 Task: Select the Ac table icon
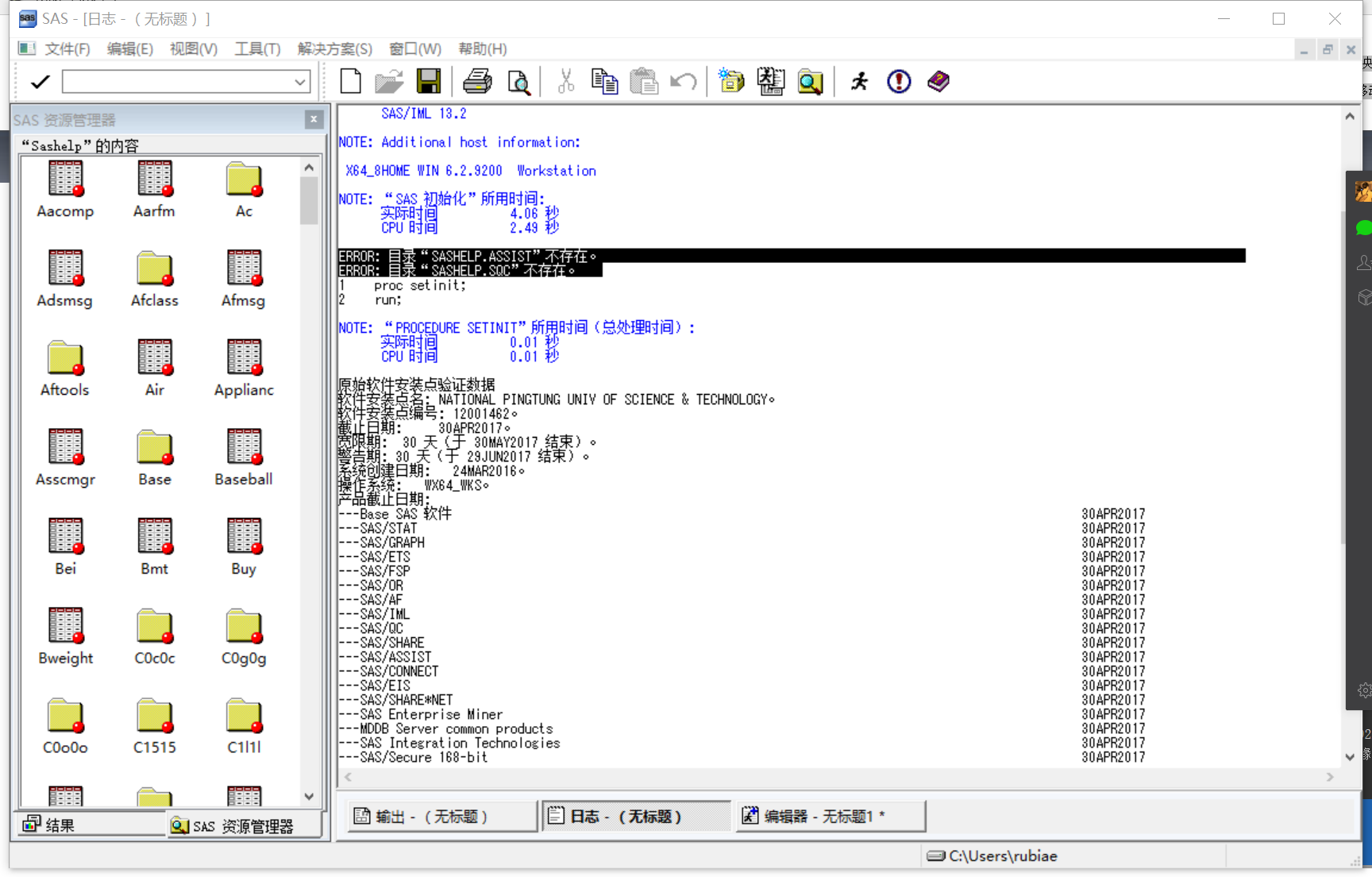(244, 179)
